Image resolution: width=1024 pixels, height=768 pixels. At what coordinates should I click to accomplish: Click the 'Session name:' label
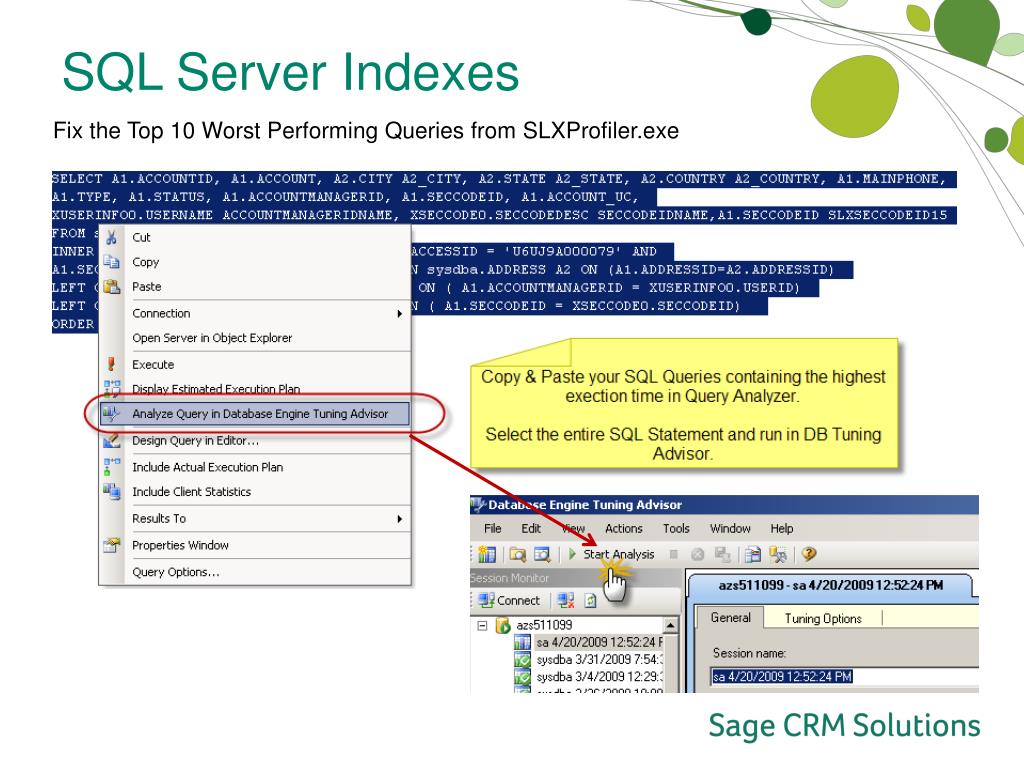[x=748, y=653]
